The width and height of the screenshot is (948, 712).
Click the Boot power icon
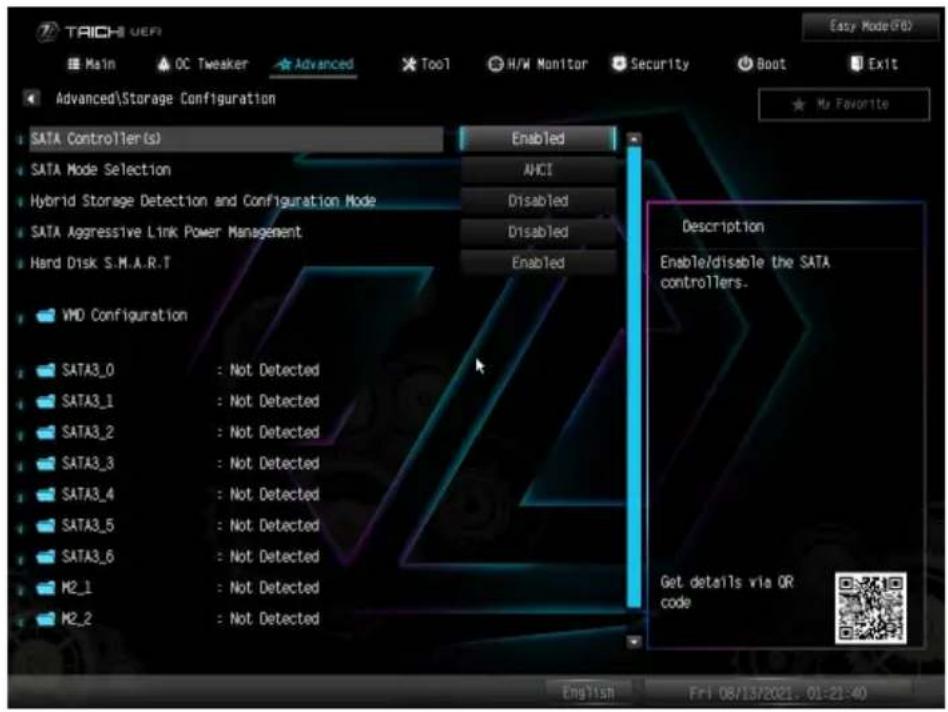coord(745,63)
